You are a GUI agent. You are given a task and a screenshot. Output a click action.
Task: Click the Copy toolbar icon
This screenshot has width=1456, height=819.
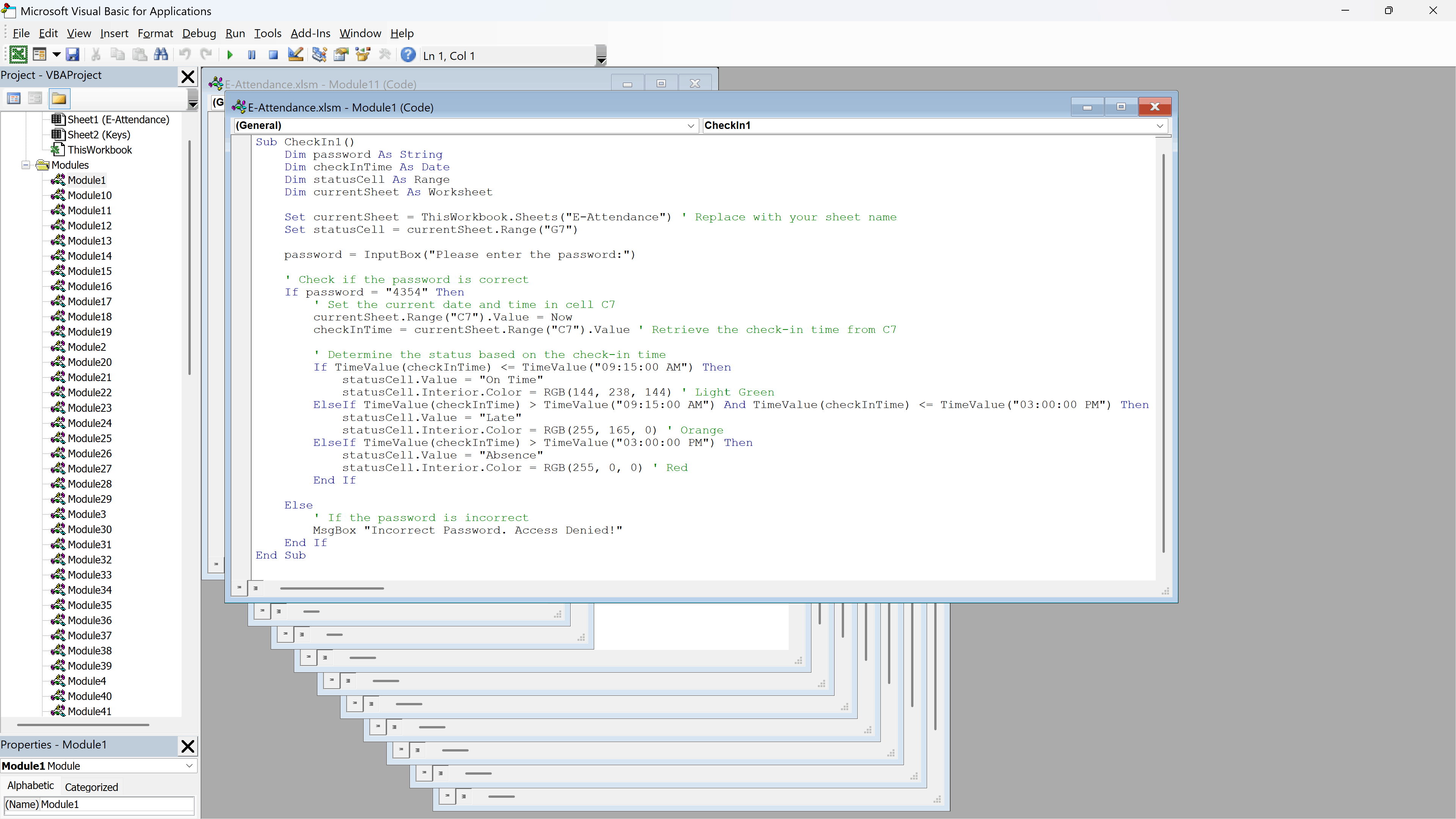pos(118,55)
